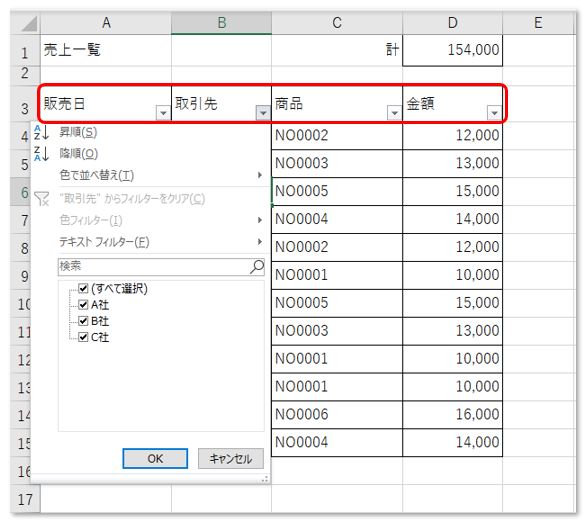Uncheck the B社 checkbox
This screenshot has height=524, width=585.
(83, 321)
